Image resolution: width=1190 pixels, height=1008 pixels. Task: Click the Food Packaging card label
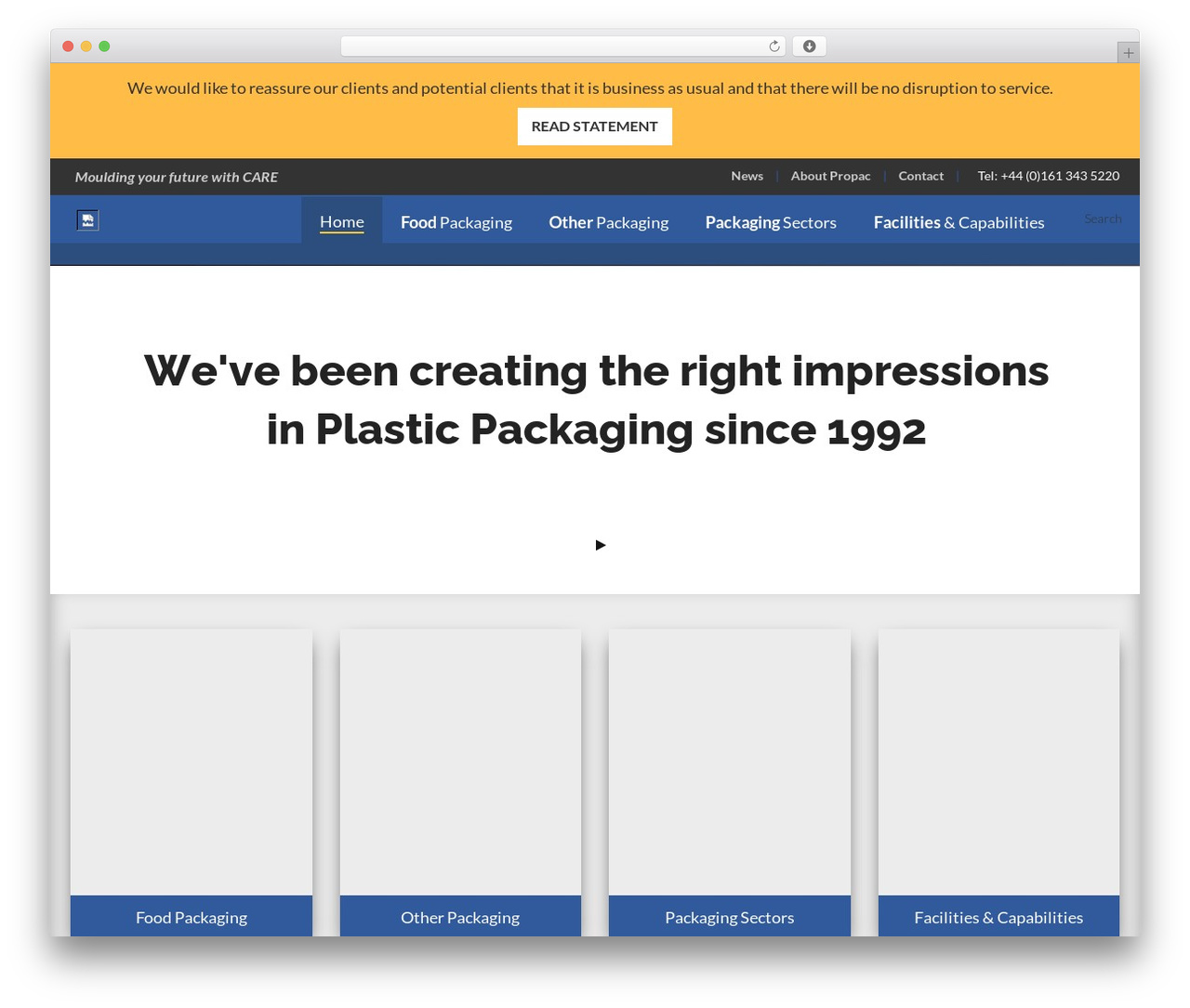pos(192,917)
